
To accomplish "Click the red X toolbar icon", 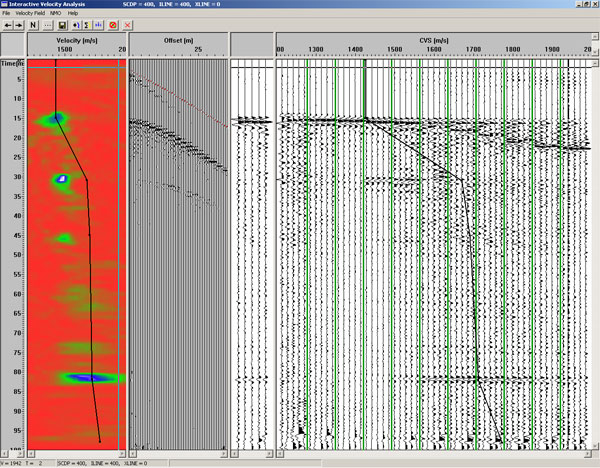I will 127,23.
